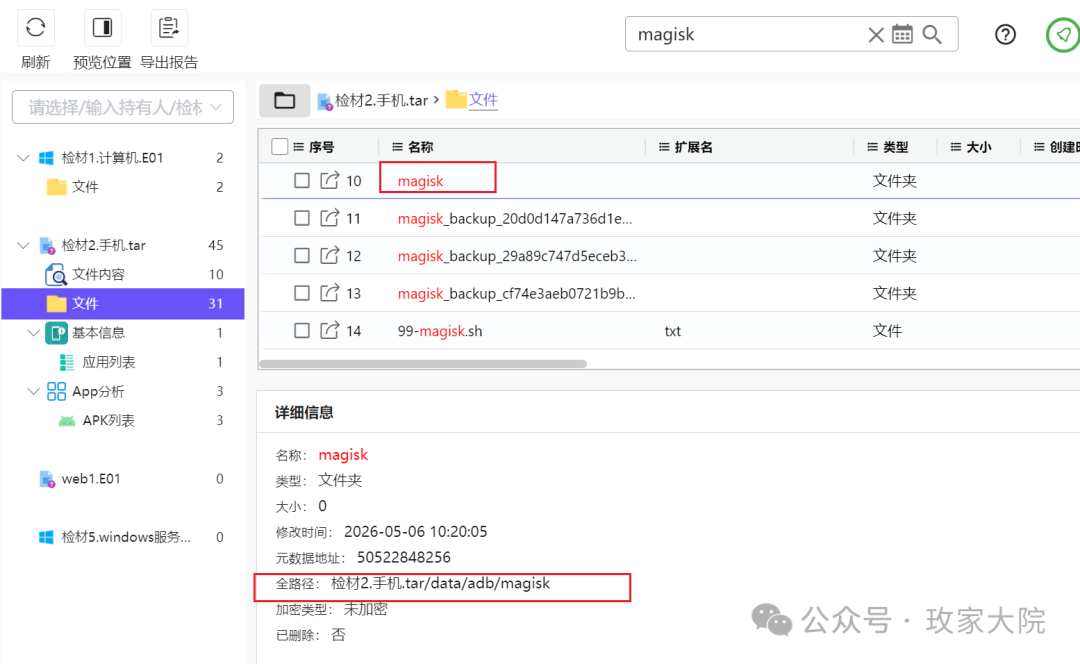Check the box for row 10 magisk
Screen dimensions: 1080x664
(302, 180)
